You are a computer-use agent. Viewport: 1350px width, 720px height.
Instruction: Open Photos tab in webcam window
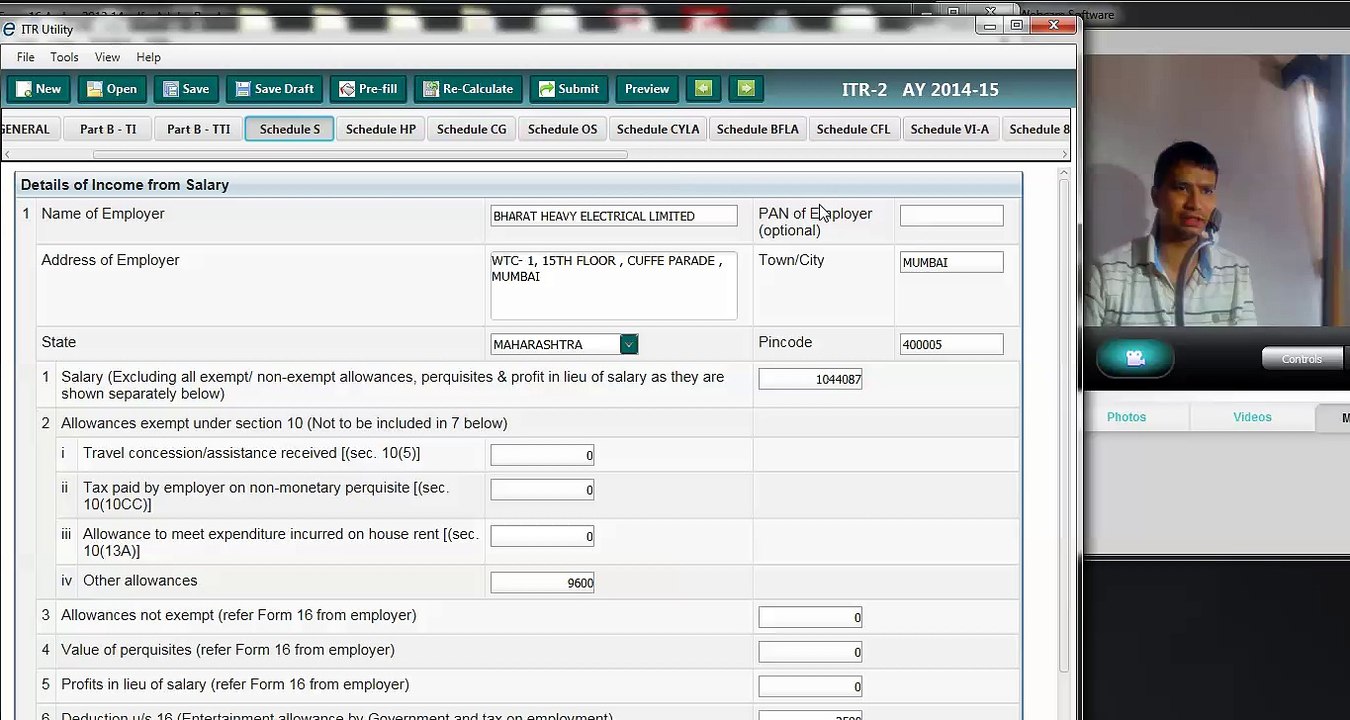[1126, 417]
